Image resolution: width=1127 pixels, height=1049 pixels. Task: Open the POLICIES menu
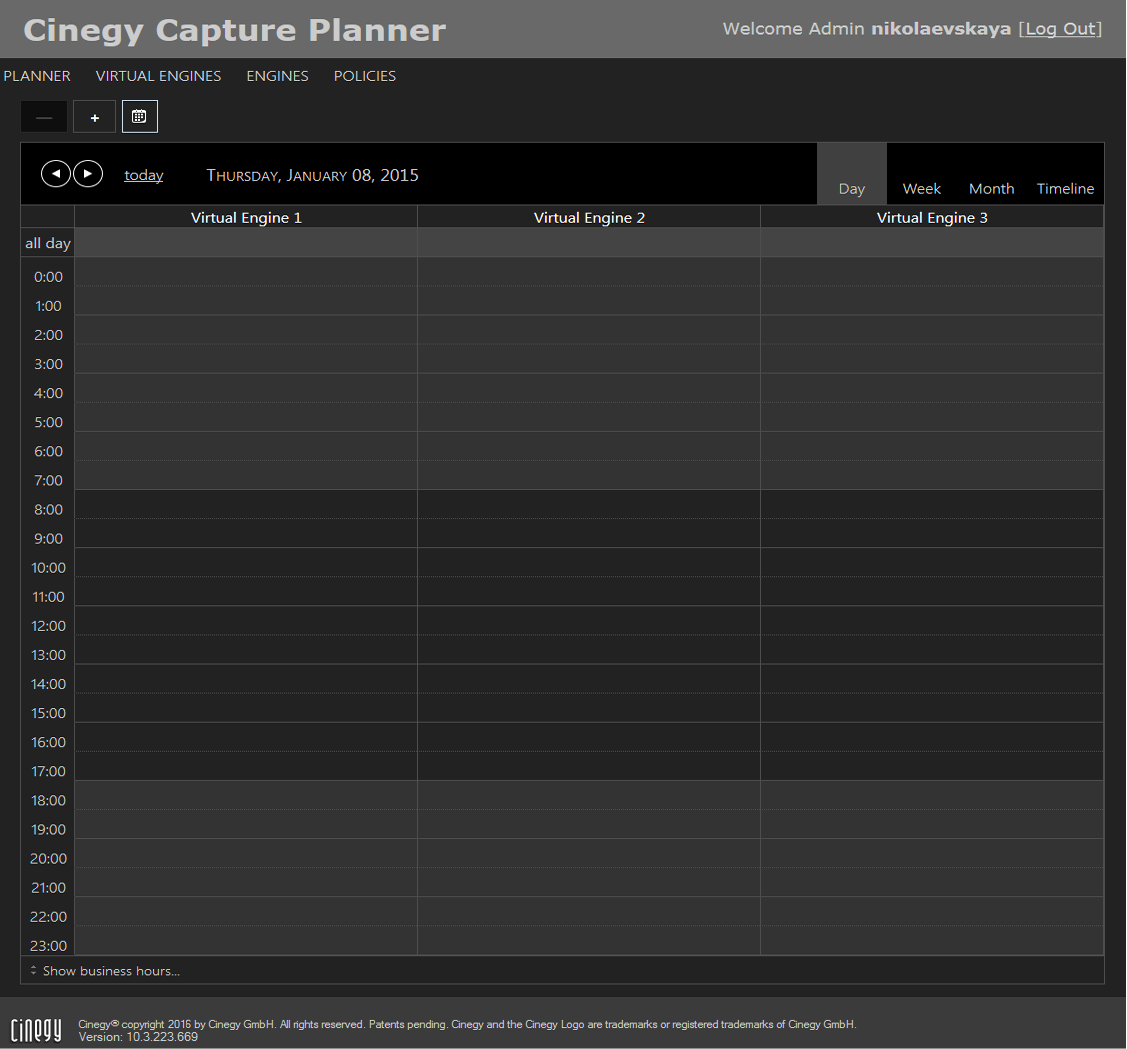[x=364, y=76]
